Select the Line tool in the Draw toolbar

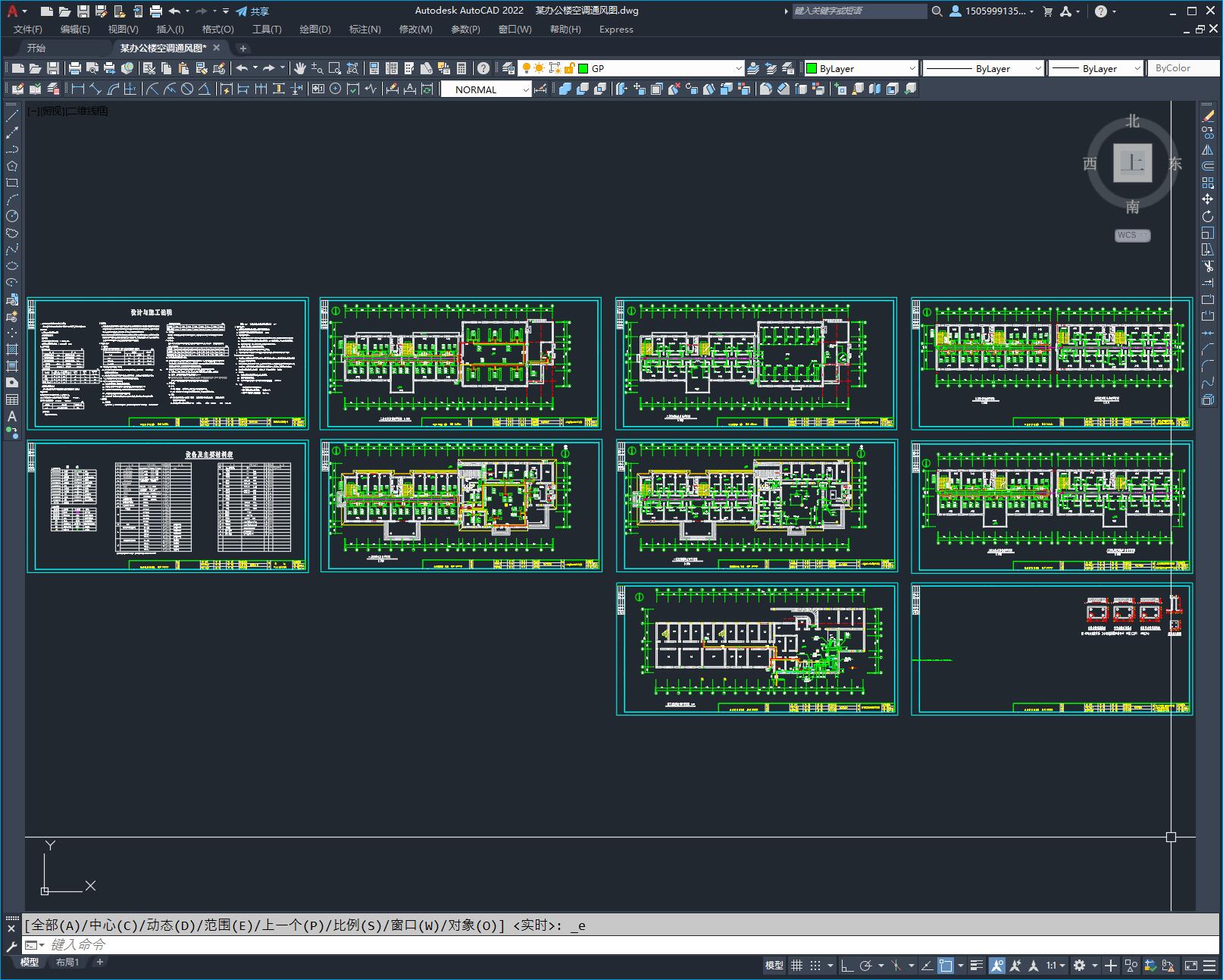(12, 117)
